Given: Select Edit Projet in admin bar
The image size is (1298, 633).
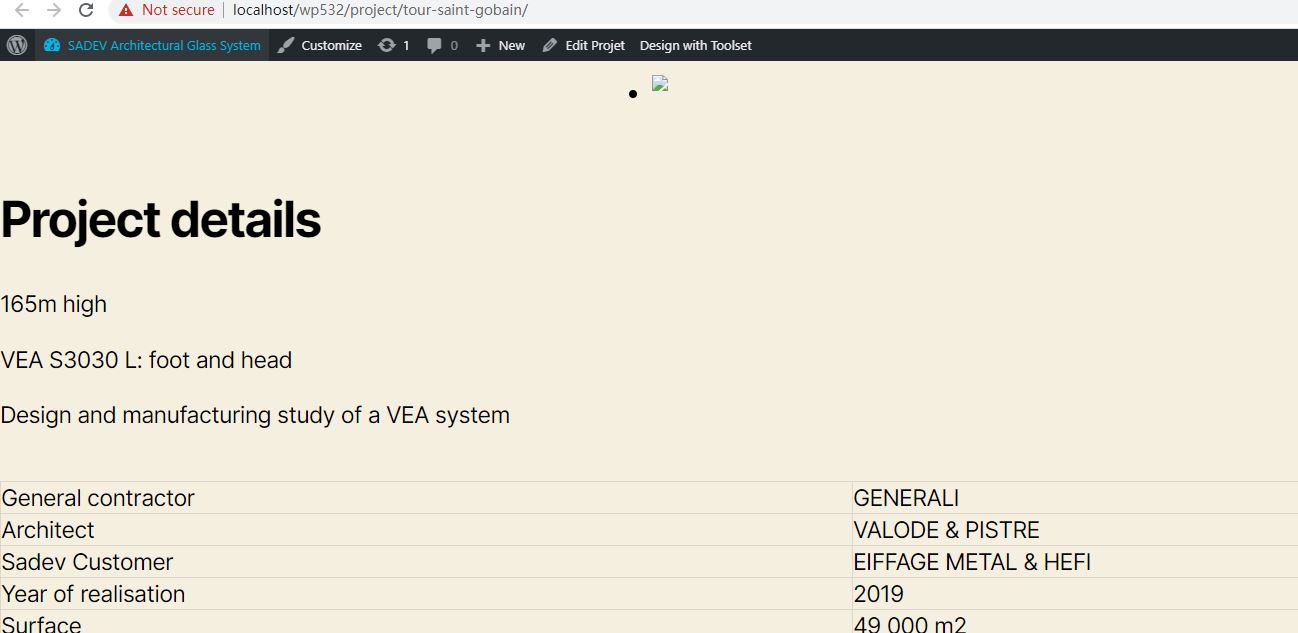Looking at the screenshot, I should (583, 45).
